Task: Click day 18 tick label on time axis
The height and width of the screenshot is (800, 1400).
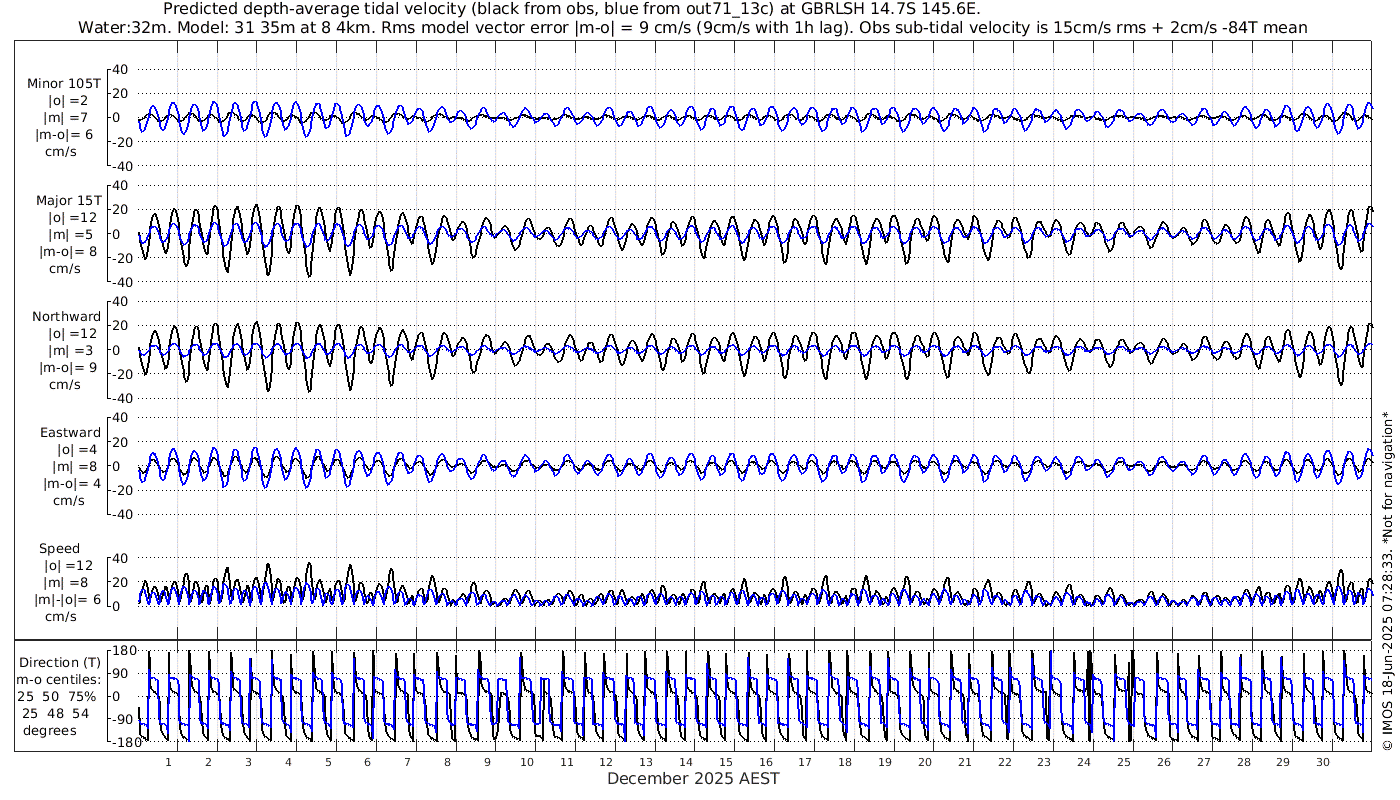Action: pos(845,762)
